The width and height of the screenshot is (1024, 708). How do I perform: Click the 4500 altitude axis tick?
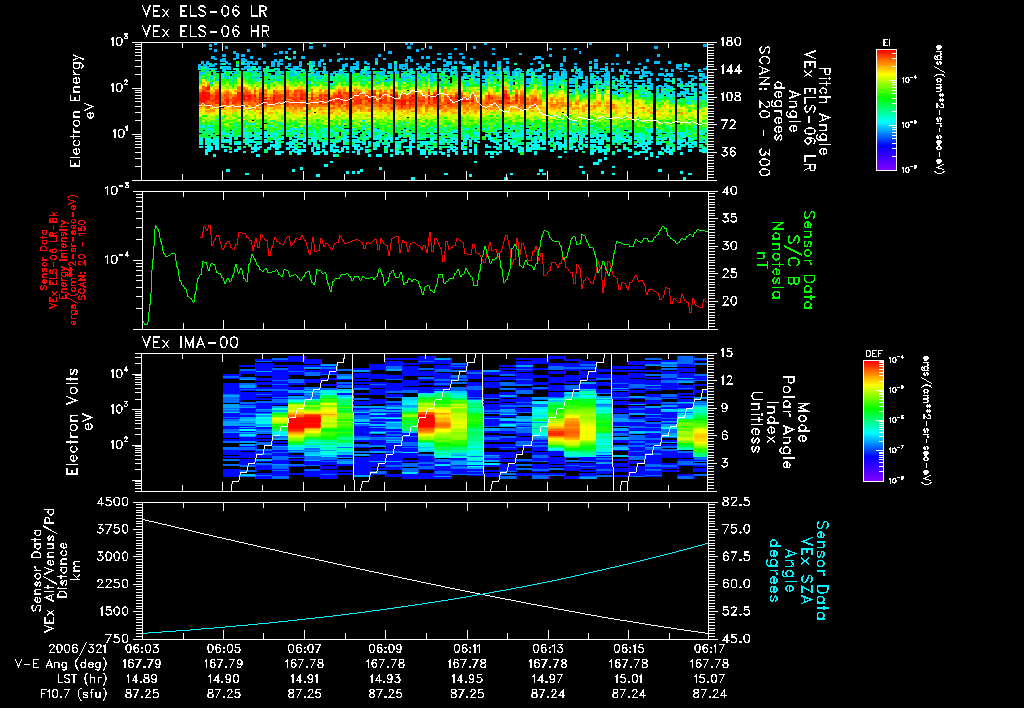112,502
